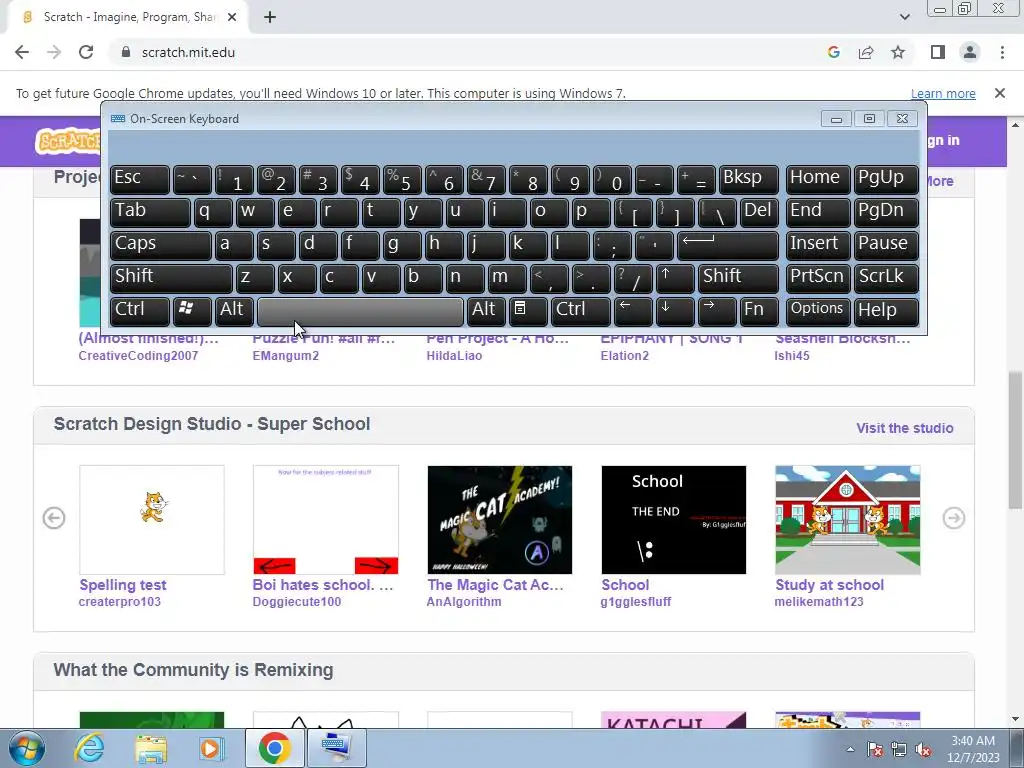
Task: Toggle the left Alt key
Action: 234,310
